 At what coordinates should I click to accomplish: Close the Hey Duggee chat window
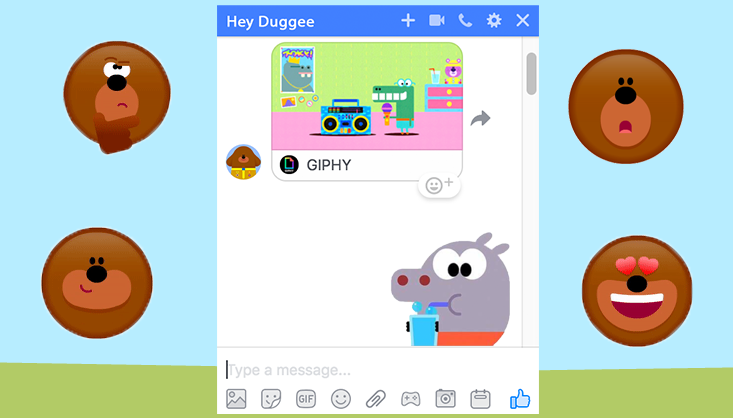click(523, 21)
